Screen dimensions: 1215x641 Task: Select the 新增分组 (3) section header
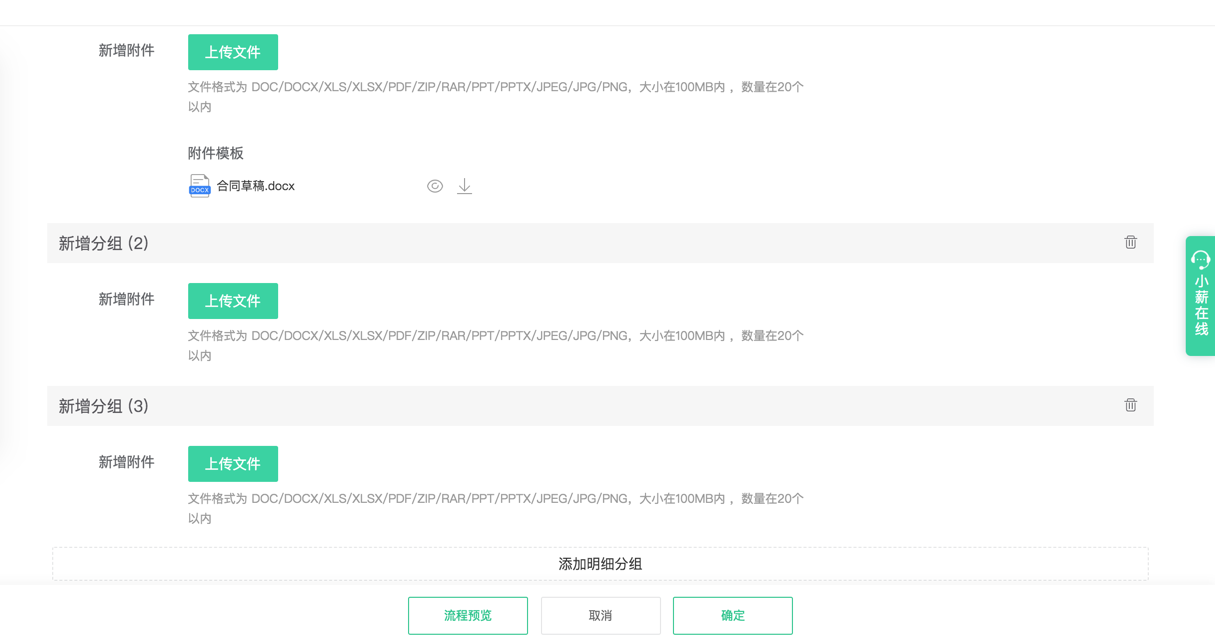104,407
